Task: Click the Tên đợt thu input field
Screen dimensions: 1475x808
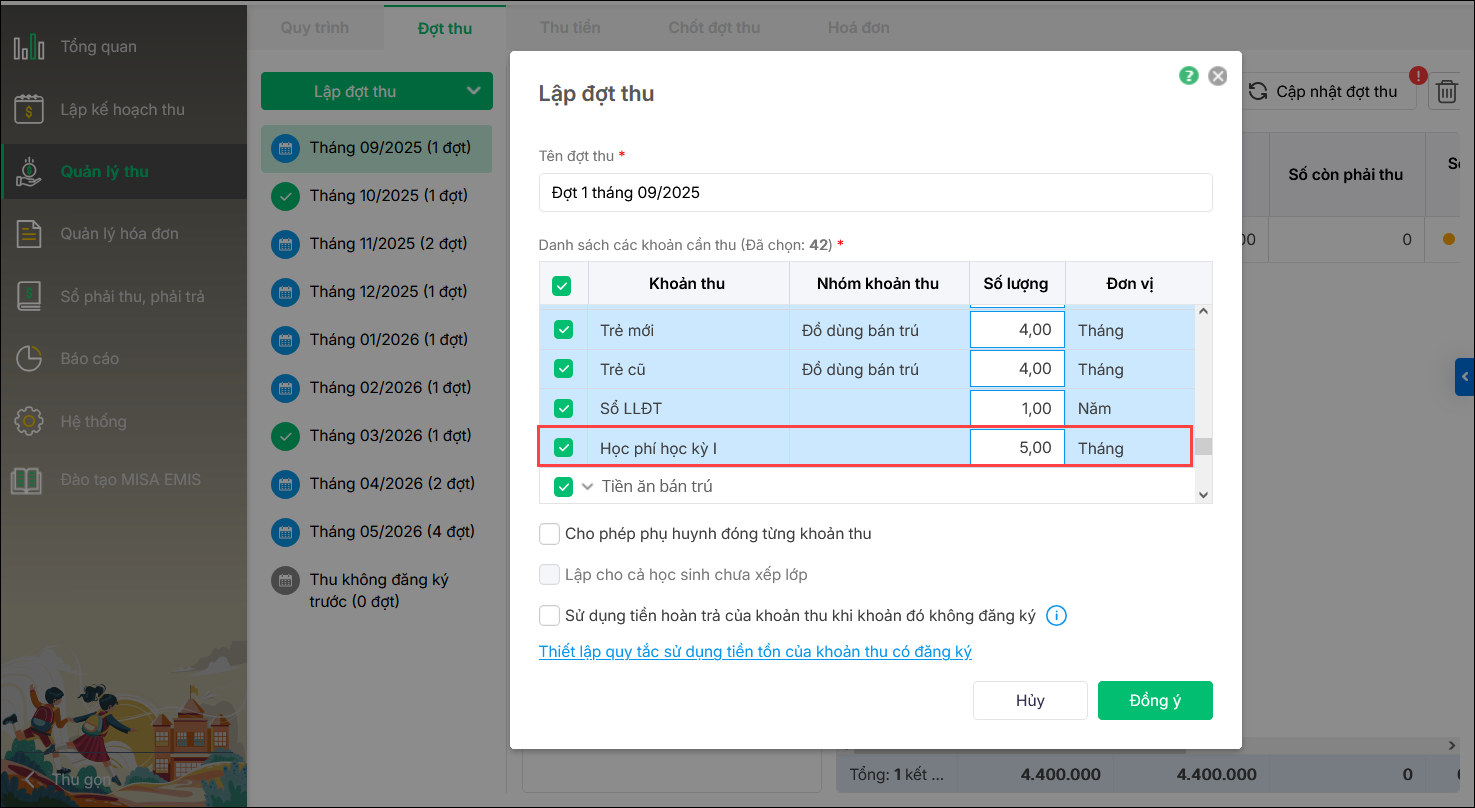Action: pyautogui.click(x=875, y=192)
